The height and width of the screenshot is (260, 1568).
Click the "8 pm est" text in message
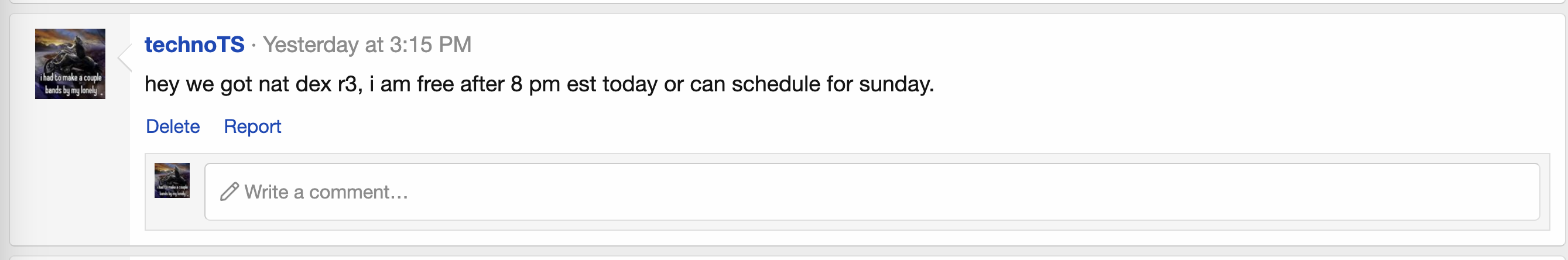(553, 84)
